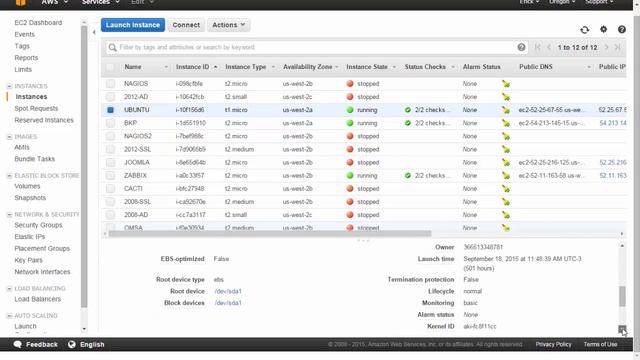Viewport: 640px width, 360px height.
Task: Click the alarm icon for 2008-SSL row
Action: 506,202
